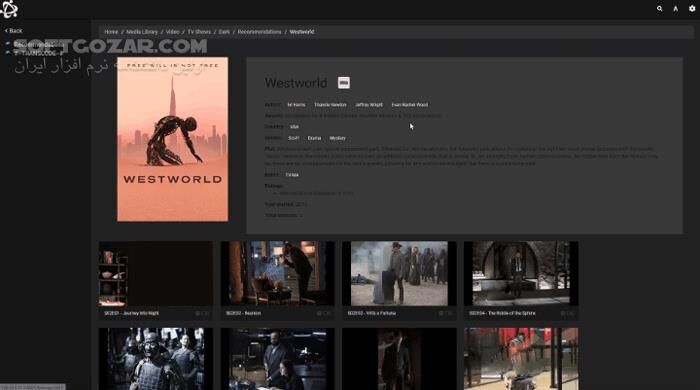Open The Riddle of the Sphinx thumbnail
This screenshot has width=700, height=390.
point(521,274)
